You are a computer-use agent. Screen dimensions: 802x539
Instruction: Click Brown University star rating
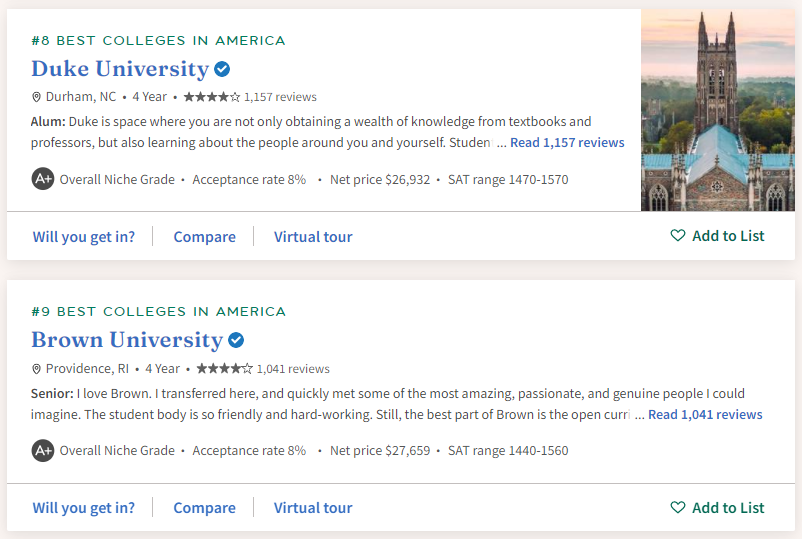pos(225,368)
